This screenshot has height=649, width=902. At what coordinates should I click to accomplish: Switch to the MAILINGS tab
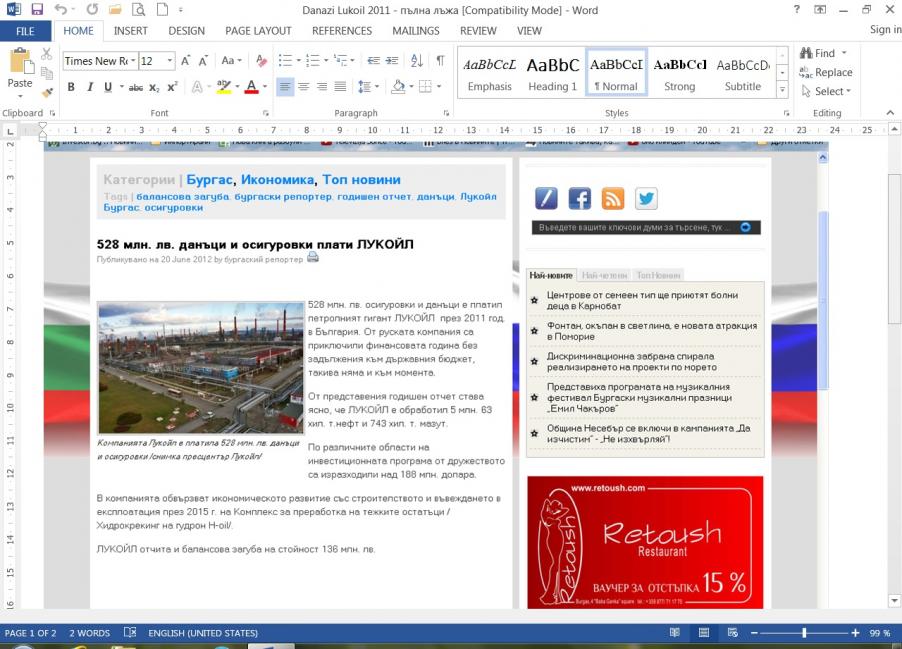pyautogui.click(x=416, y=31)
